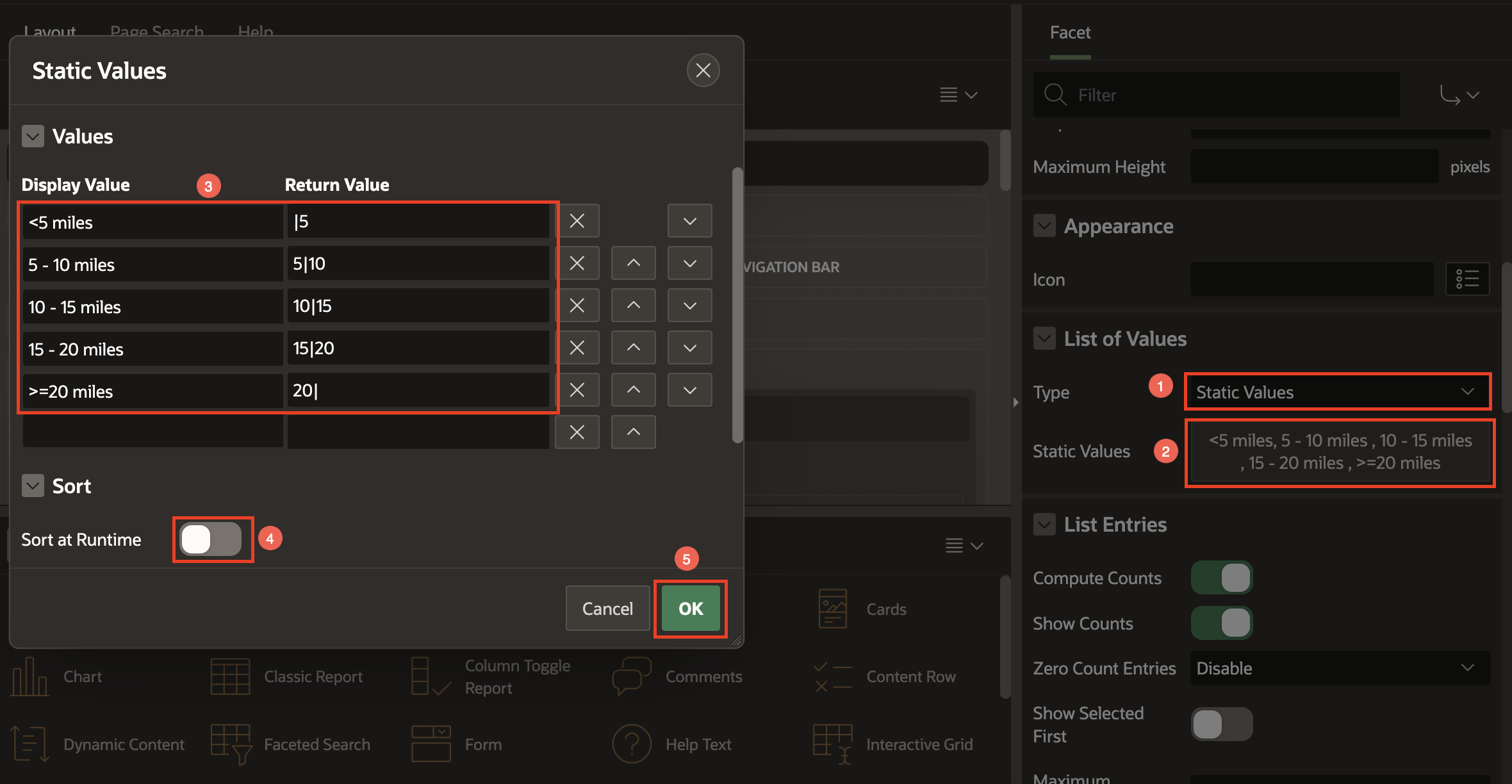Move '15 - 20 miles' row up
The image size is (1512, 784).
tap(633, 348)
